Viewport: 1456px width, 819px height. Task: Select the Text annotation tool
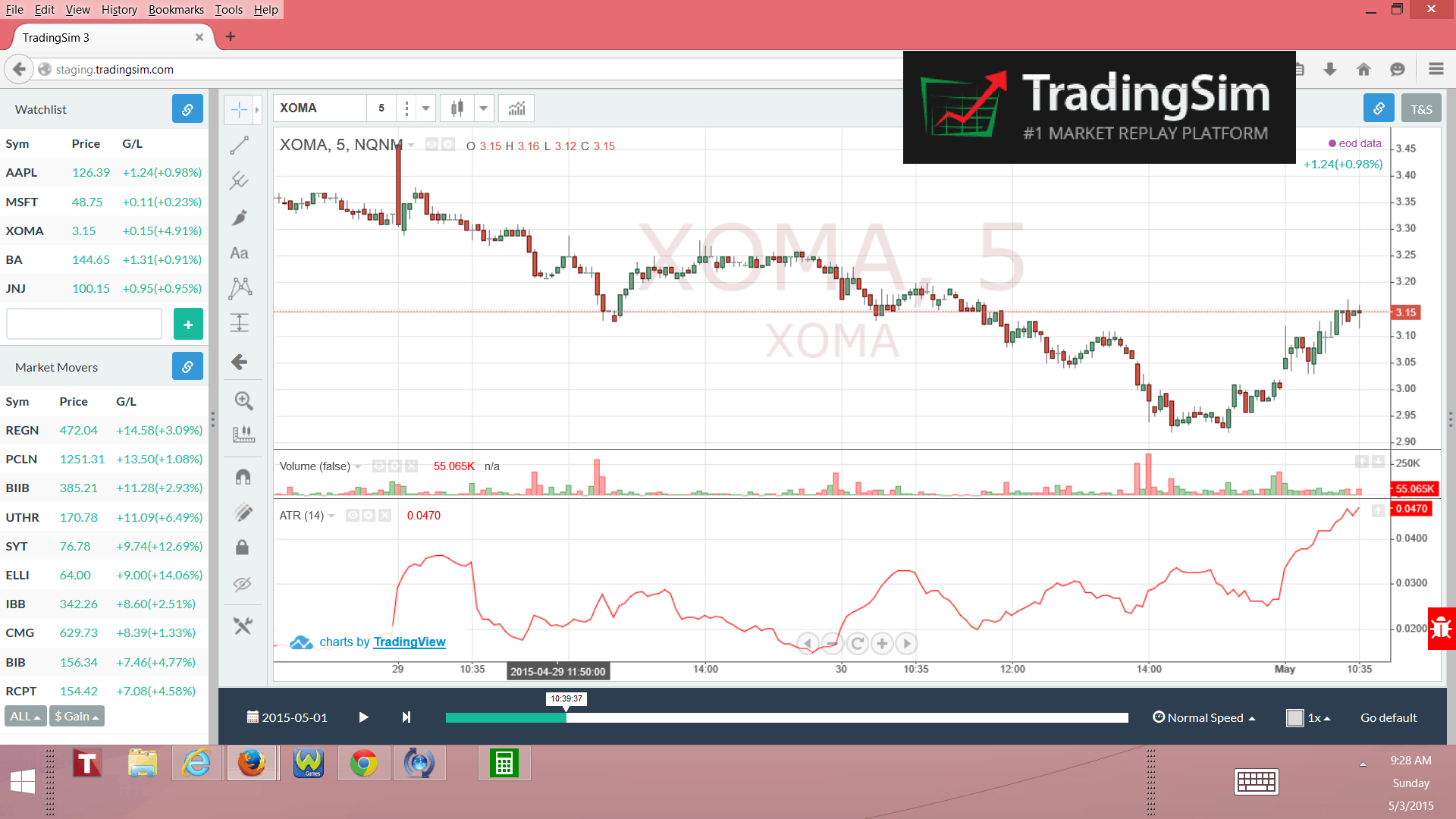pyautogui.click(x=240, y=253)
